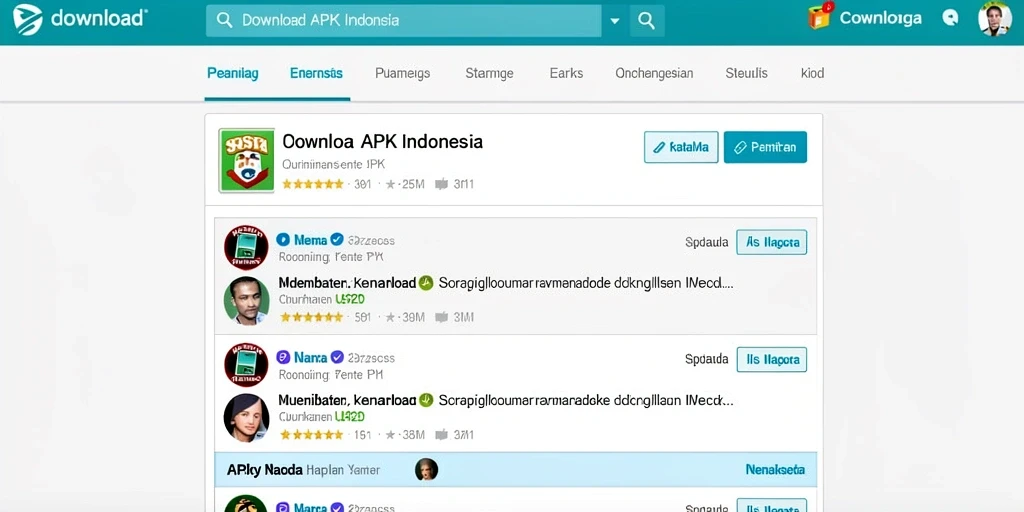
Task: Open the Muenibaten reviewer avatar photo
Action: pyautogui.click(x=246, y=418)
